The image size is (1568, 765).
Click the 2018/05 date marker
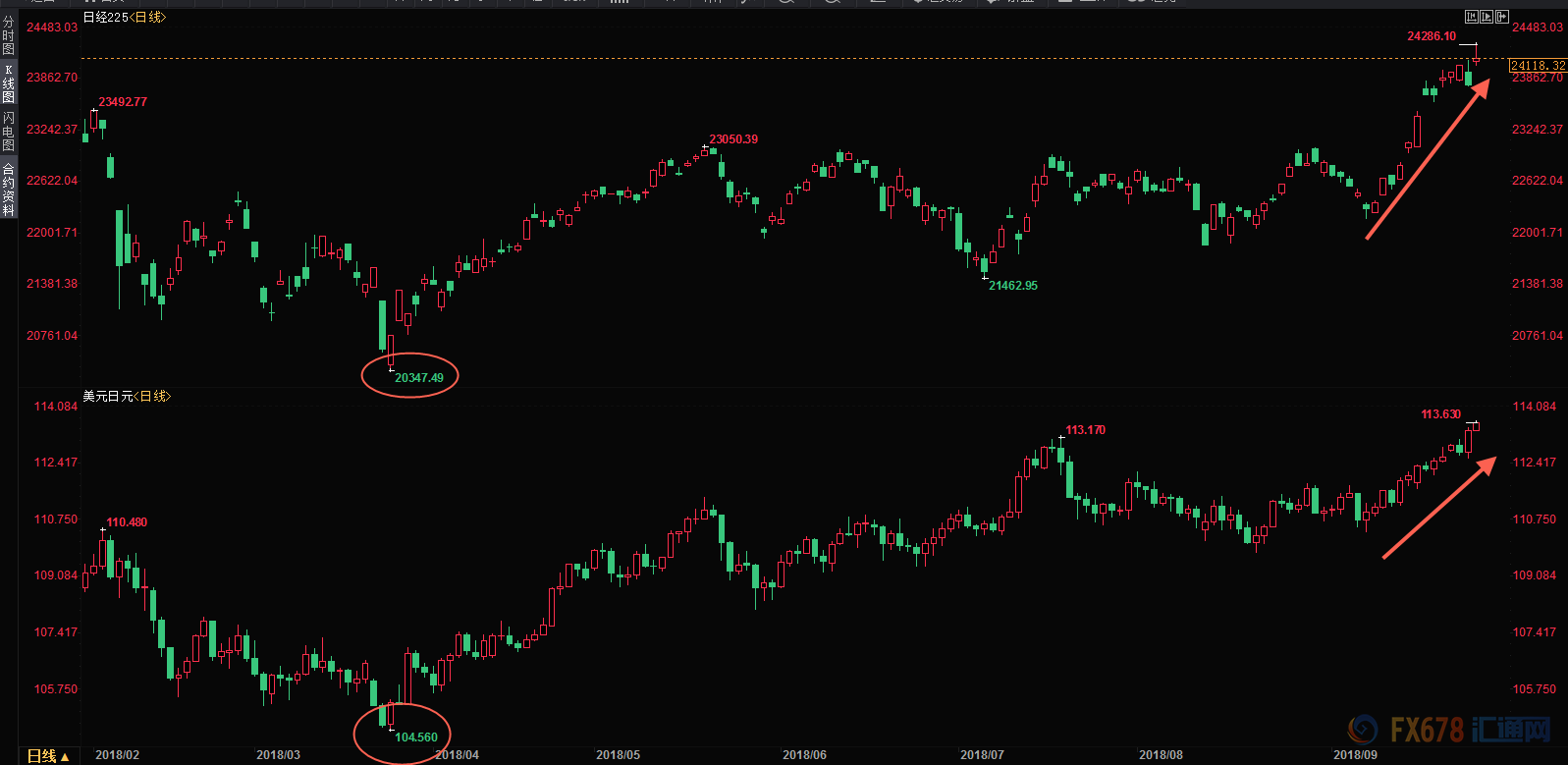pos(618,755)
